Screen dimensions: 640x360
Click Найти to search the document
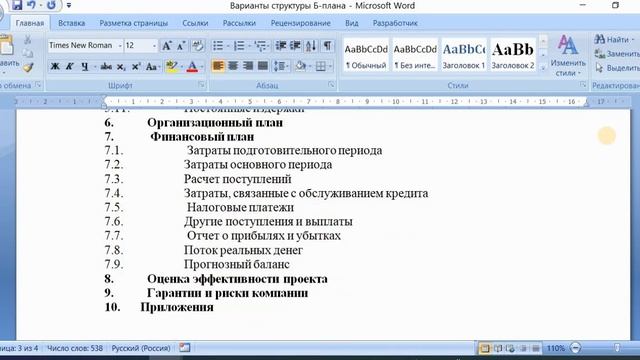(x=614, y=40)
